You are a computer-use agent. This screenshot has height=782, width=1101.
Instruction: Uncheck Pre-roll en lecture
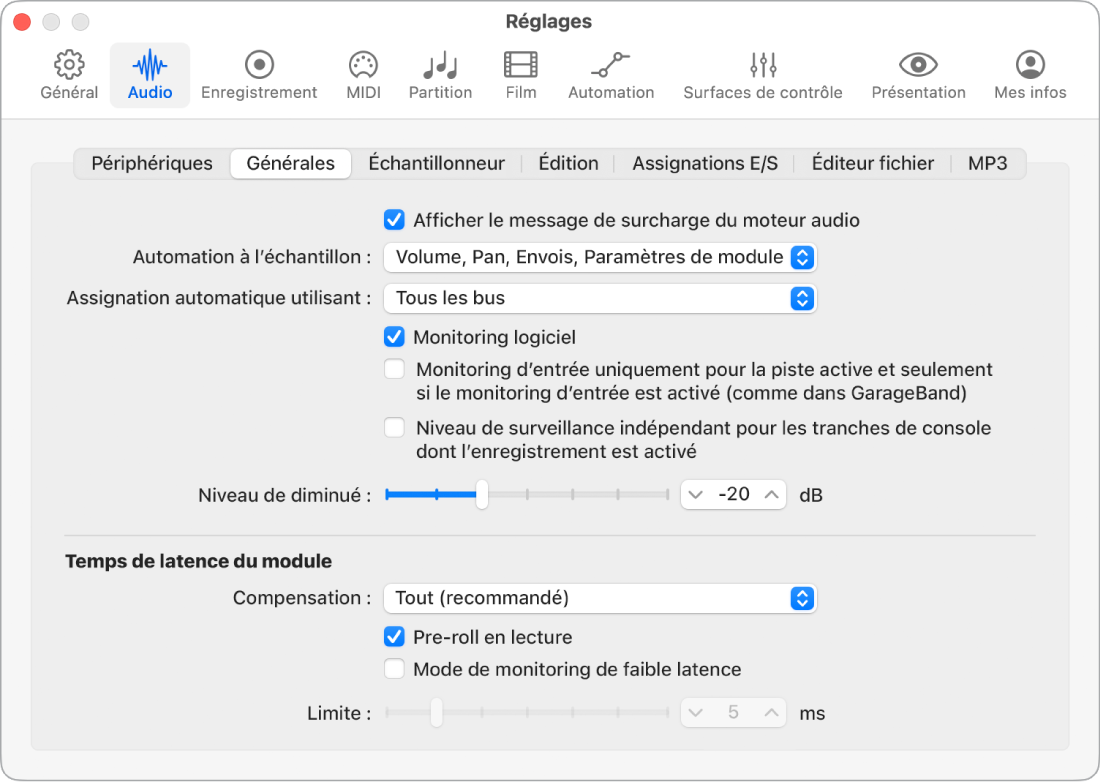point(394,637)
